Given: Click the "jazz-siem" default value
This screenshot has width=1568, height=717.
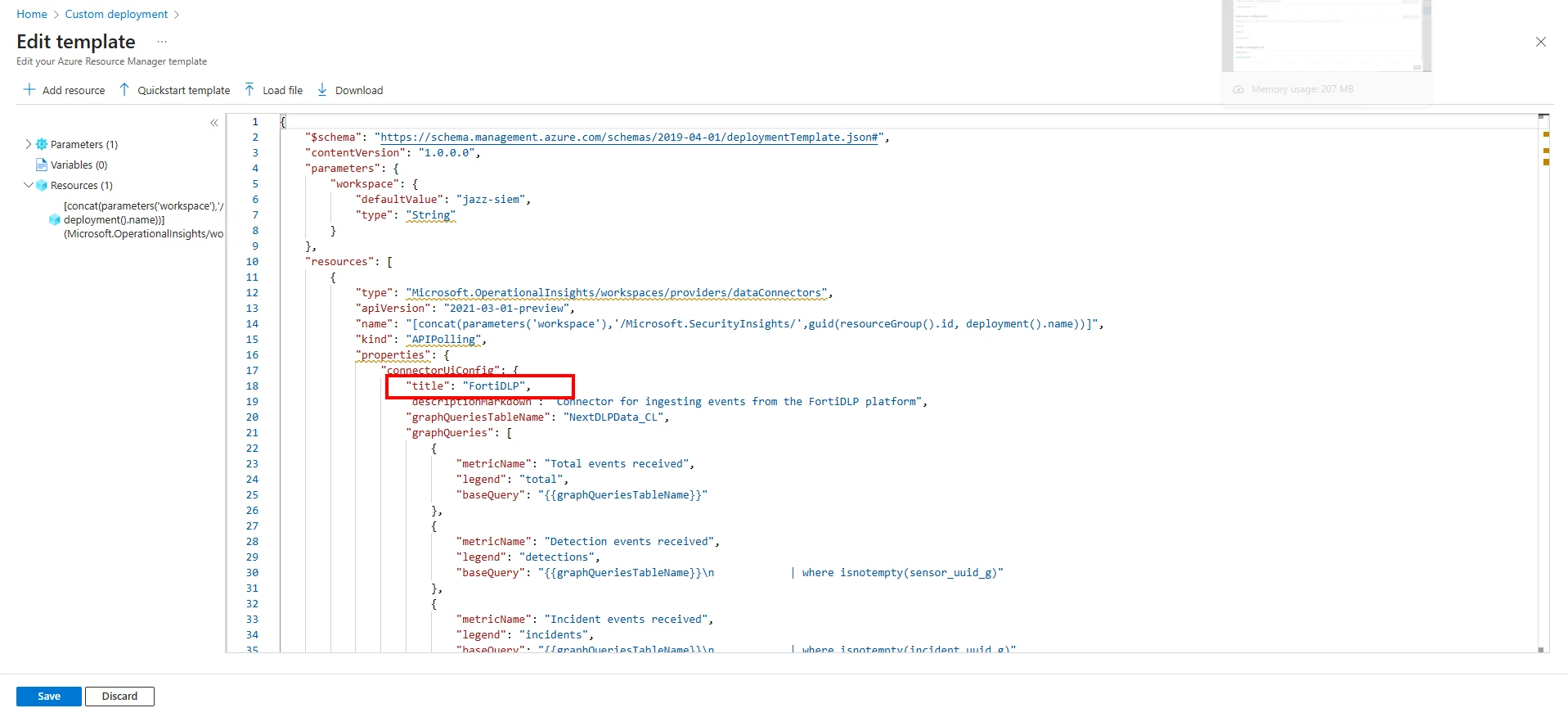Looking at the screenshot, I should tap(491, 199).
